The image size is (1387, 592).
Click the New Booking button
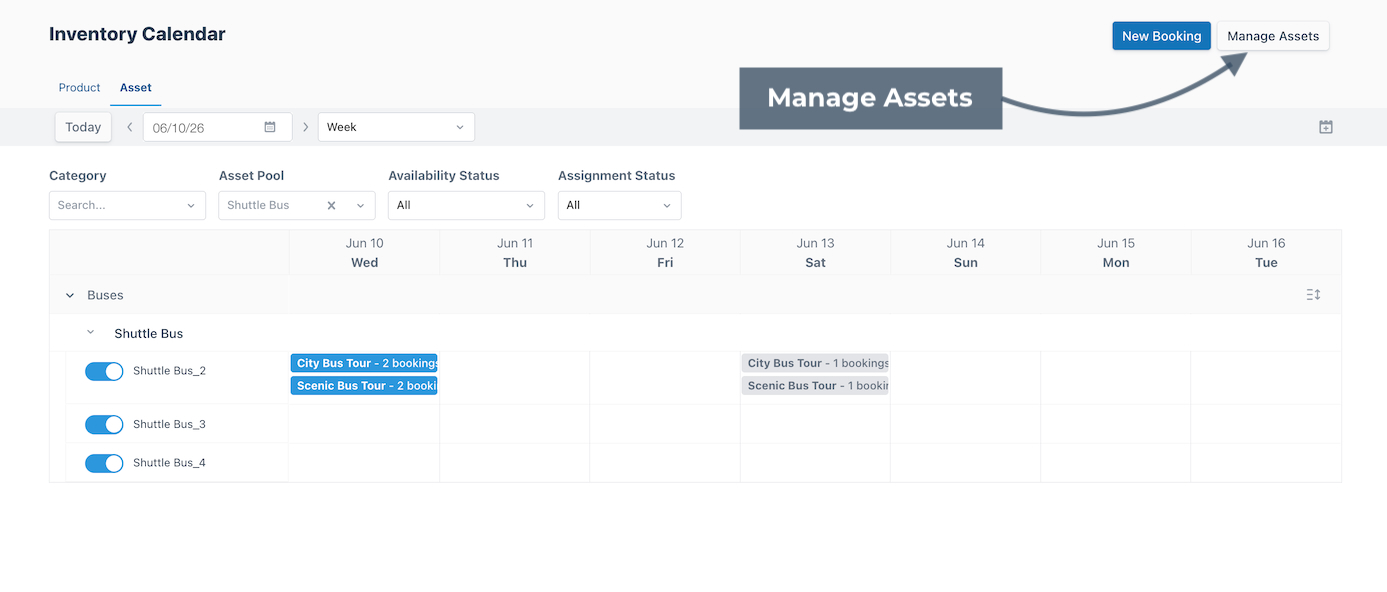pyautogui.click(x=1161, y=36)
